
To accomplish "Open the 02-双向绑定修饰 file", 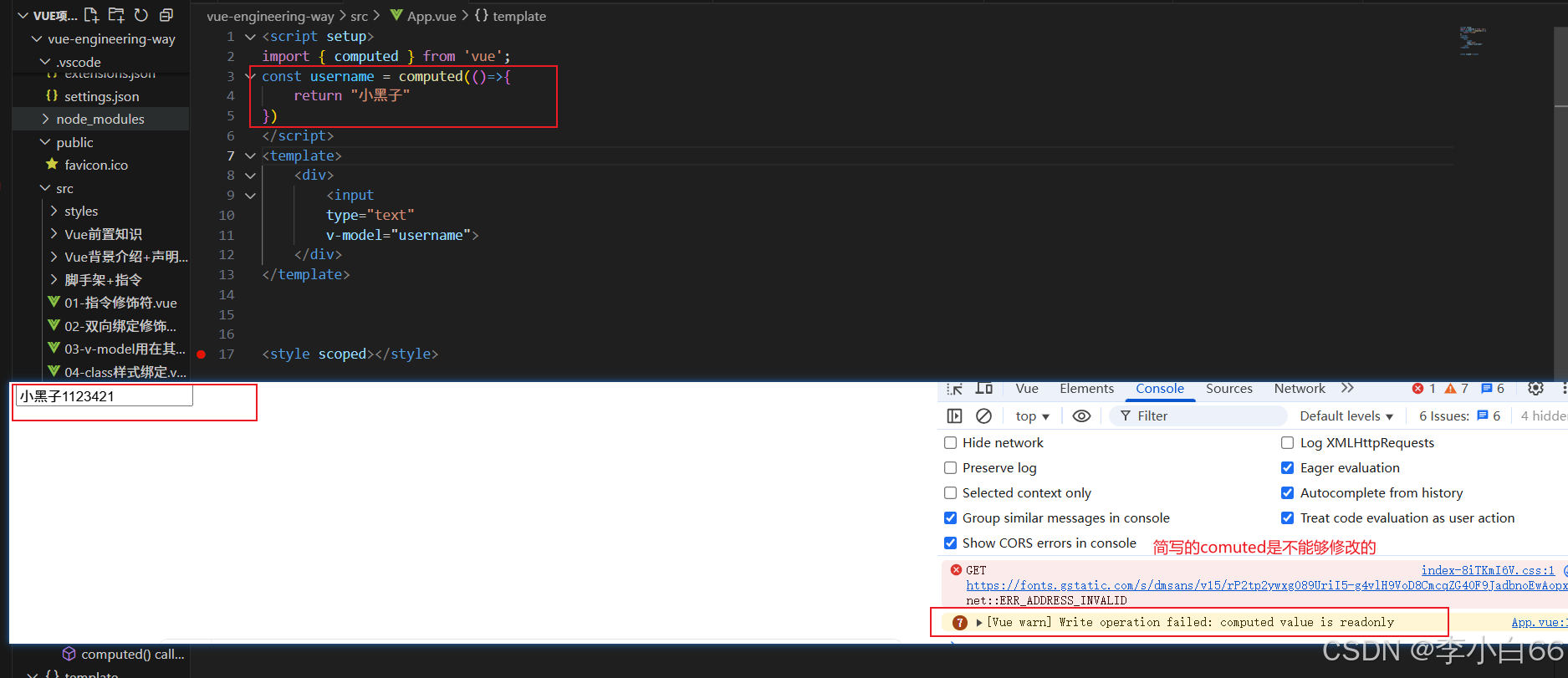I will click(120, 326).
